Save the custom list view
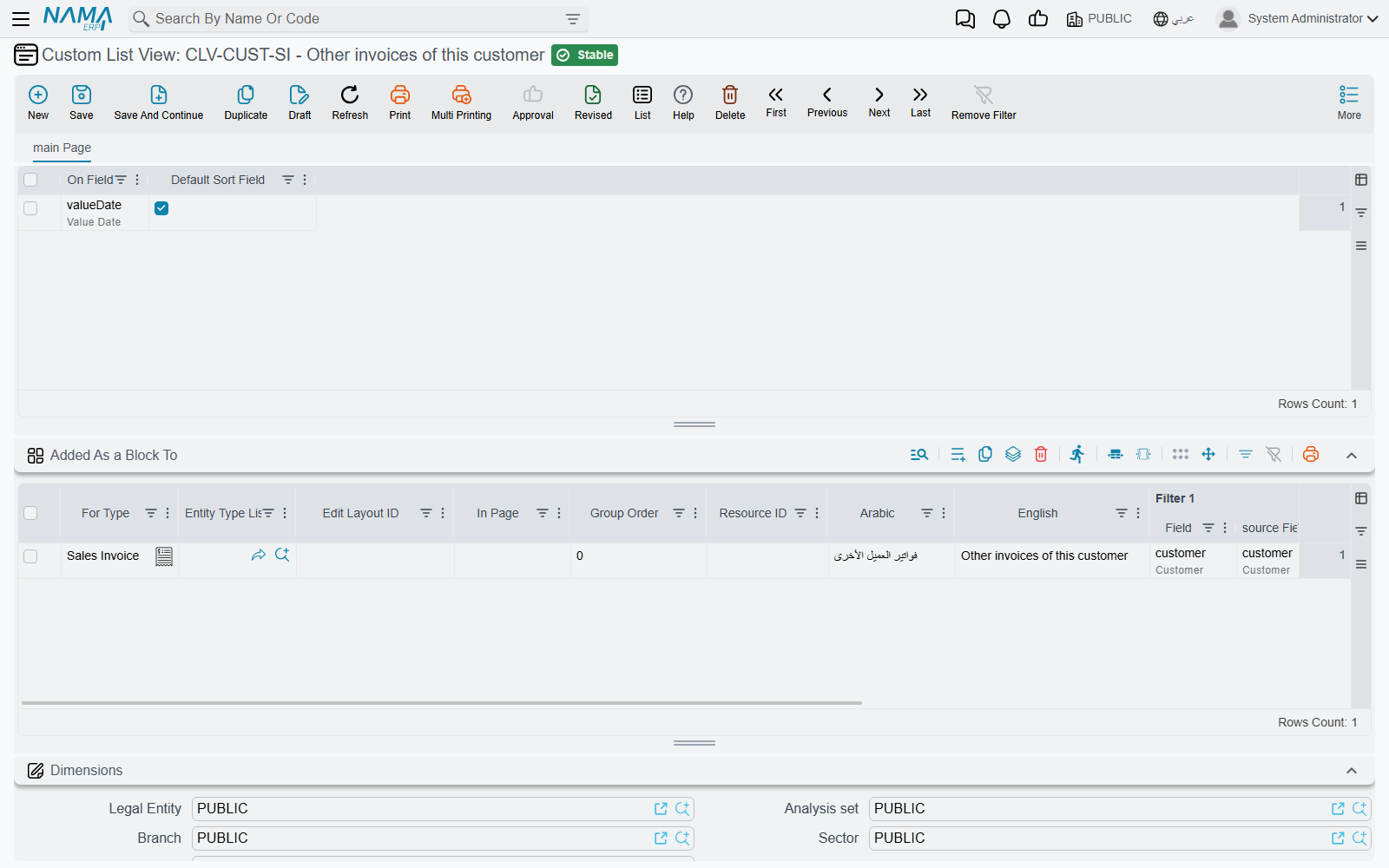 click(82, 95)
